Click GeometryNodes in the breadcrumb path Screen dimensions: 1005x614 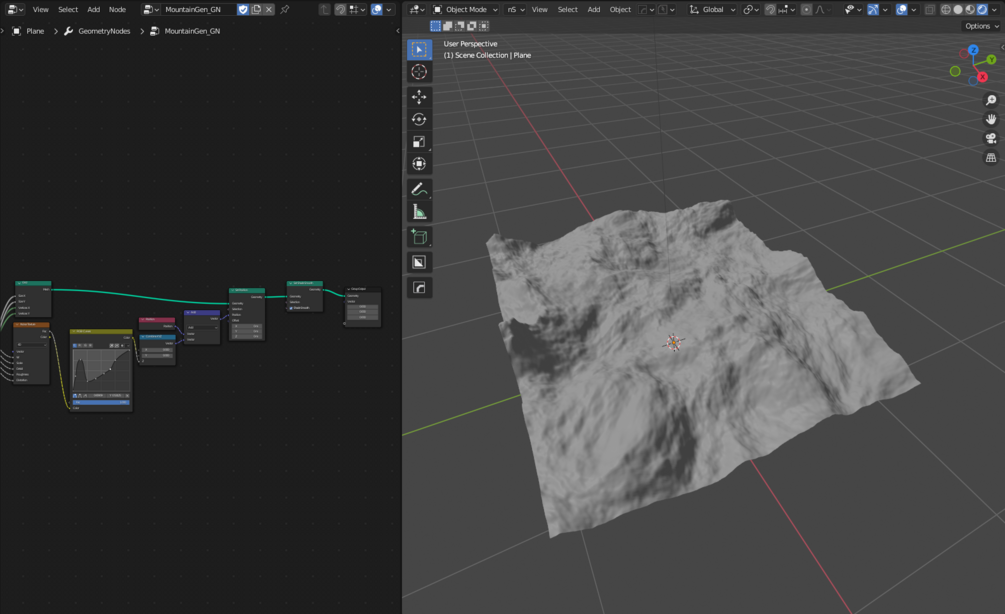coord(103,31)
